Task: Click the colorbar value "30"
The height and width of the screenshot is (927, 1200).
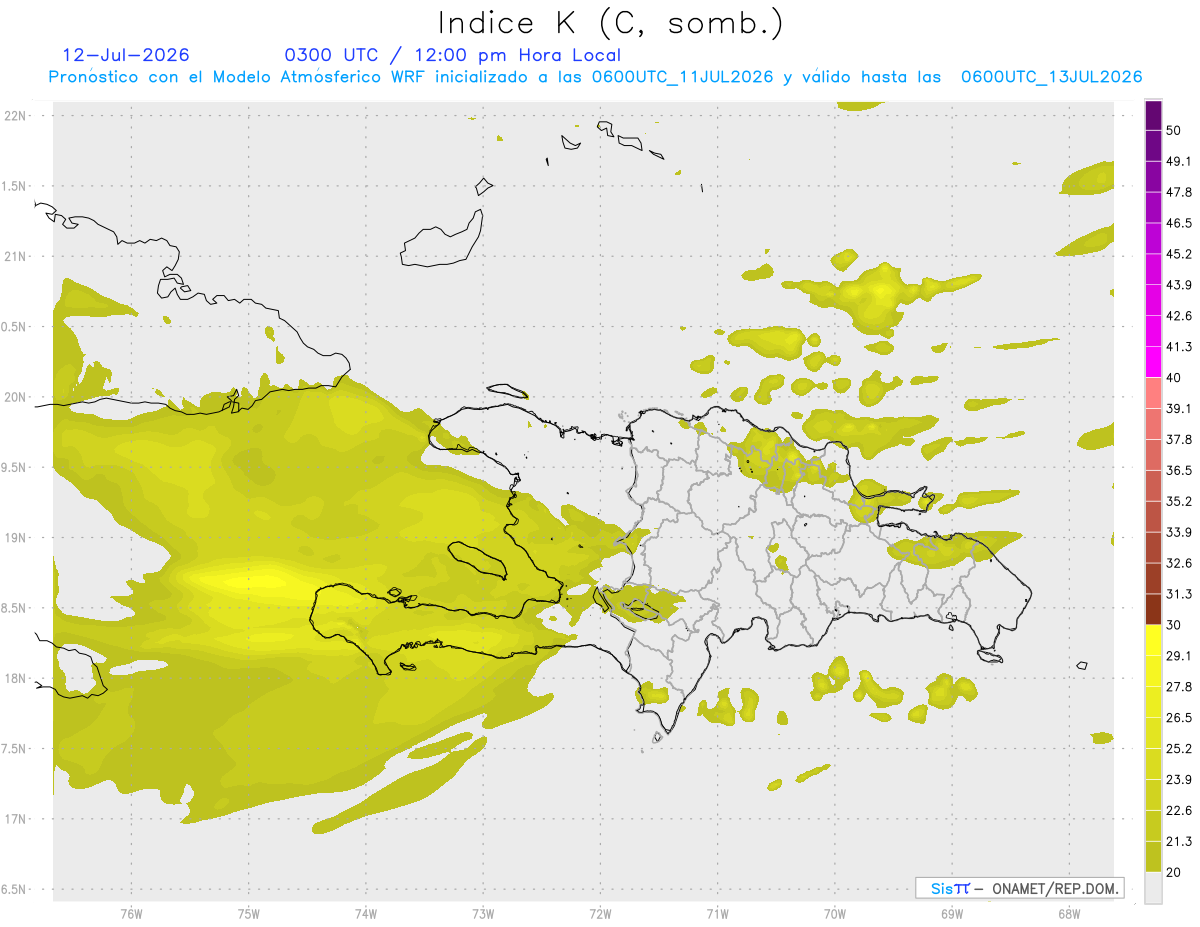Action: (1173, 625)
